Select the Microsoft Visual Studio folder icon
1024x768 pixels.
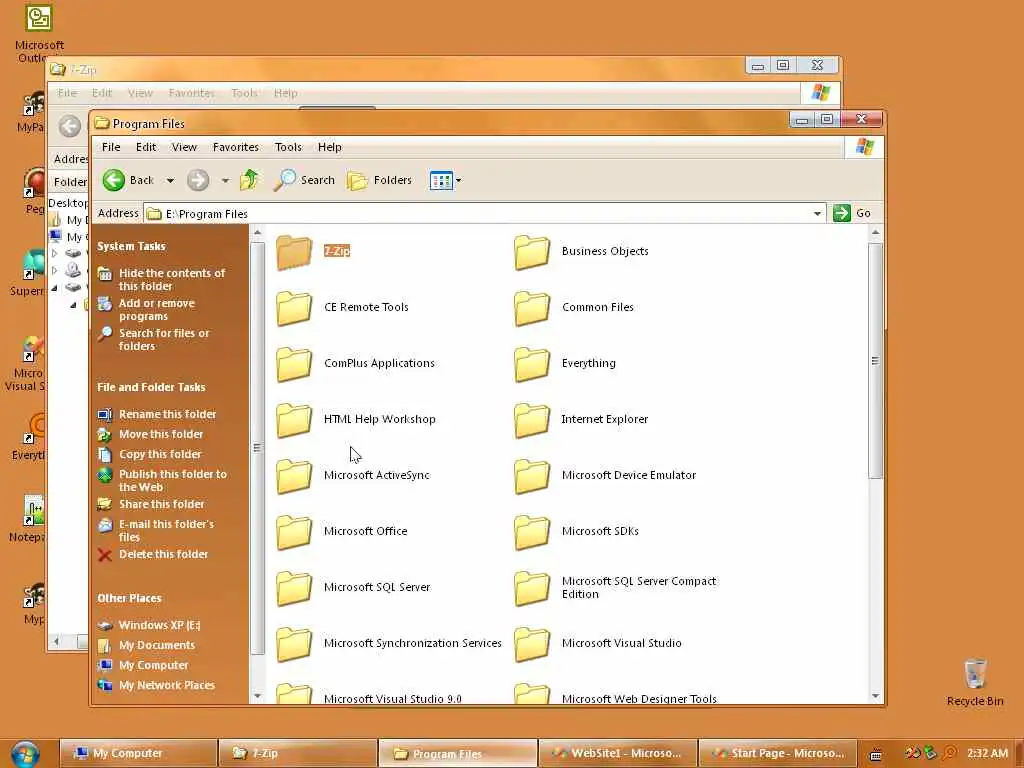click(532, 644)
